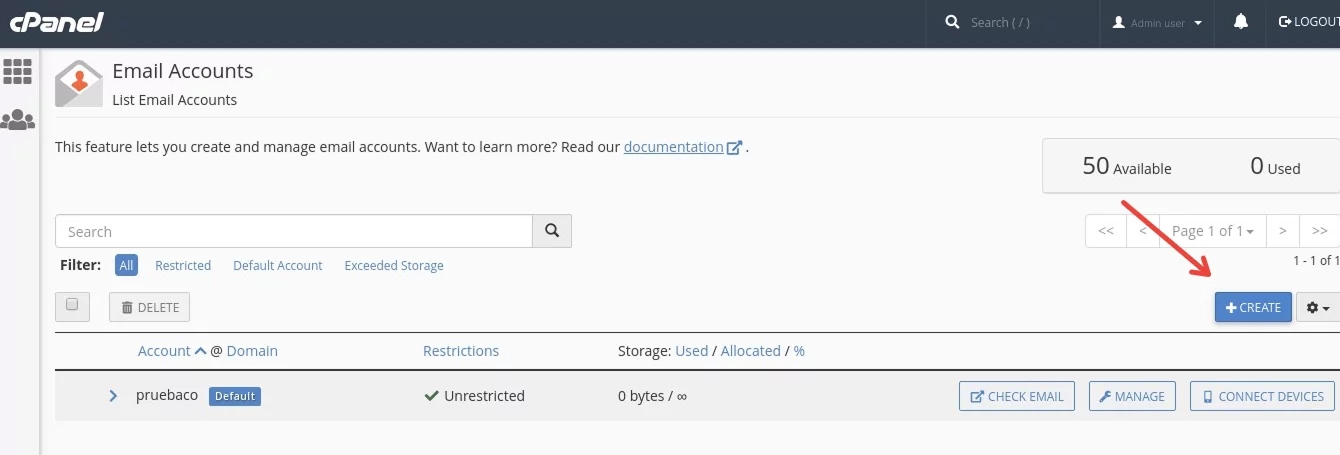Open the Page 1 of 1 dropdown
This screenshot has height=455, width=1340.
point(1212,231)
